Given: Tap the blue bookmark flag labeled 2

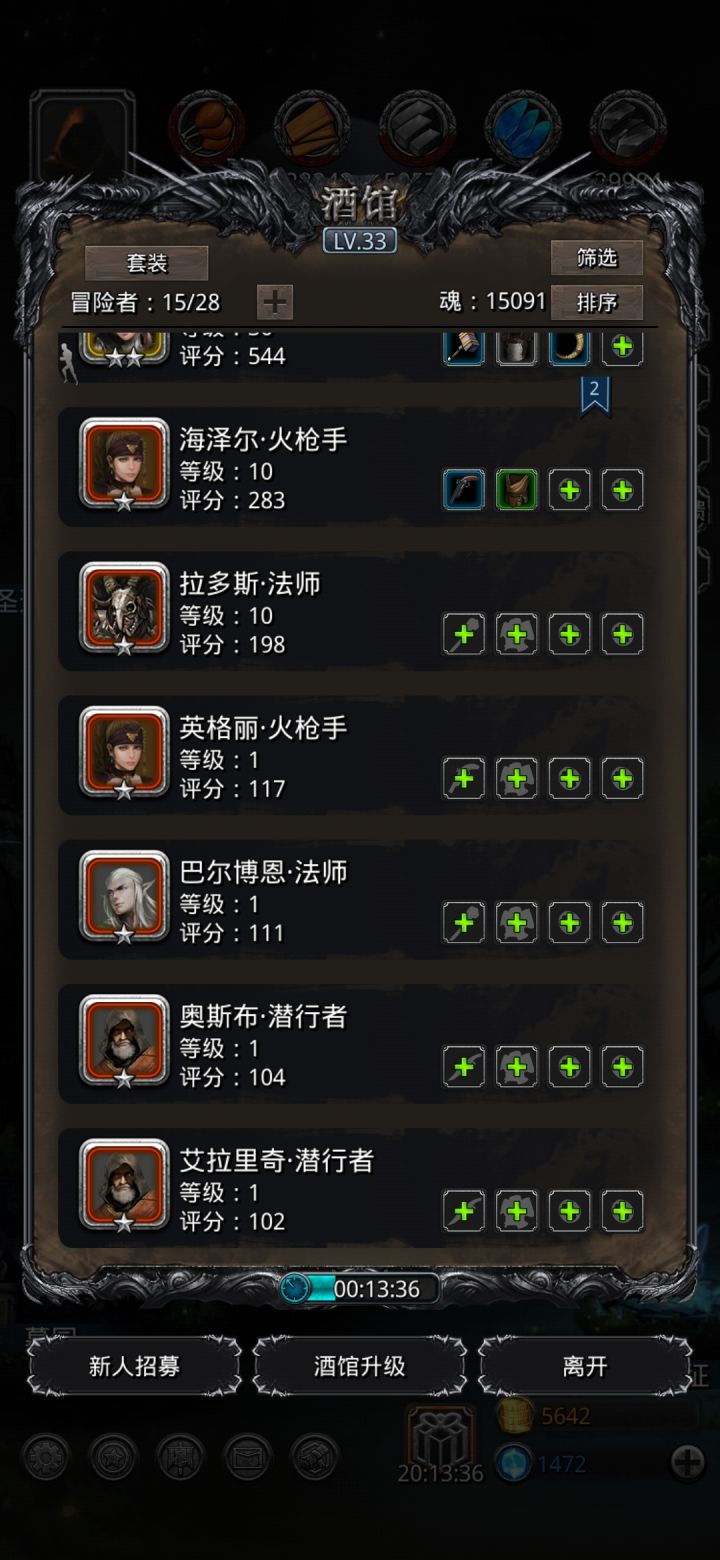Looking at the screenshot, I should (594, 394).
